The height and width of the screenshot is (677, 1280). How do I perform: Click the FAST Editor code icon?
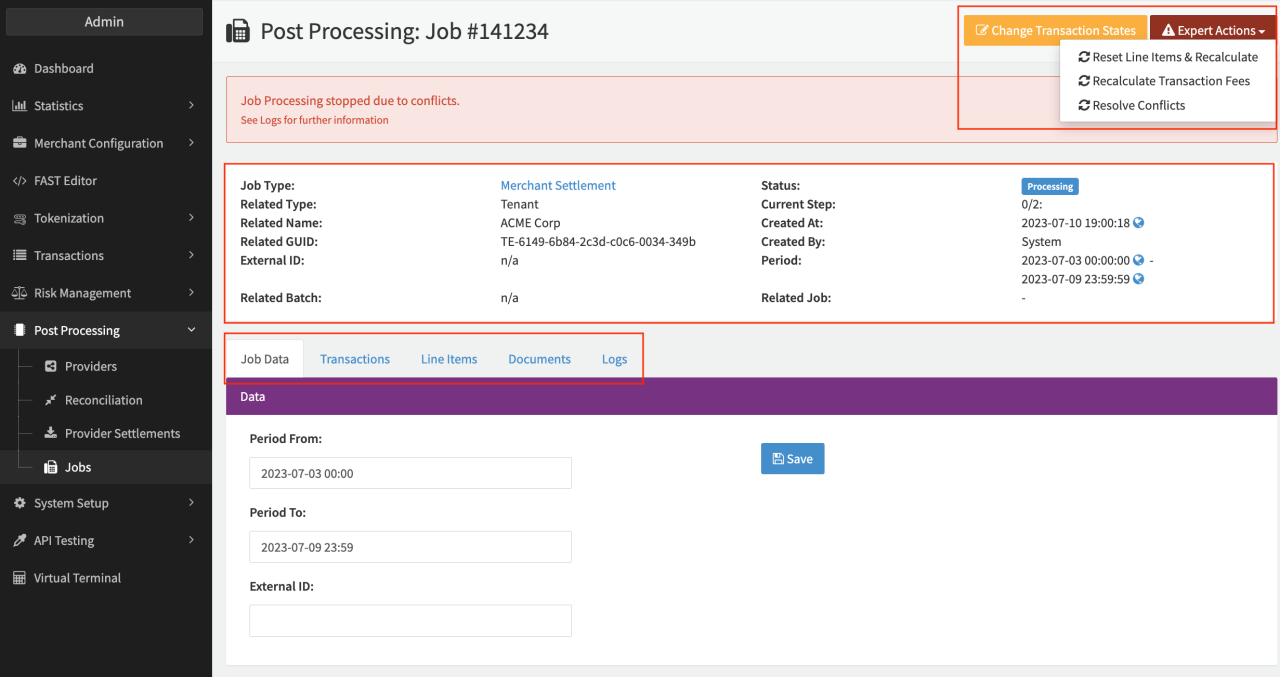click(x=19, y=181)
